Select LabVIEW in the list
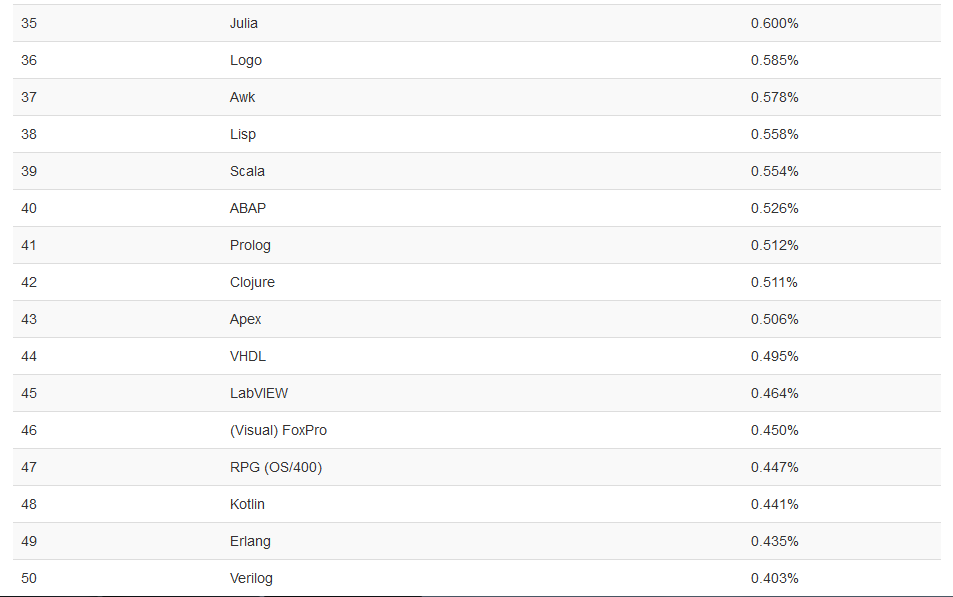953x597 pixels. [x=259, y=393]
